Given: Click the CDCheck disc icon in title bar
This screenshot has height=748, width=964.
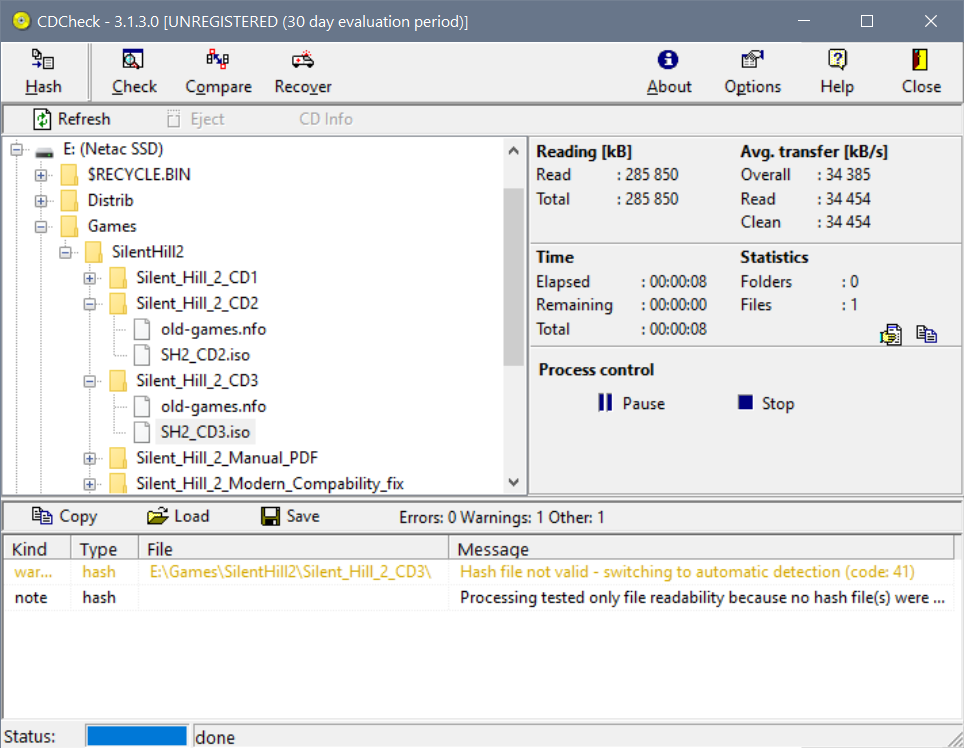Looking at the screenshot, I should pyautogui.click(x=21, y=22).
